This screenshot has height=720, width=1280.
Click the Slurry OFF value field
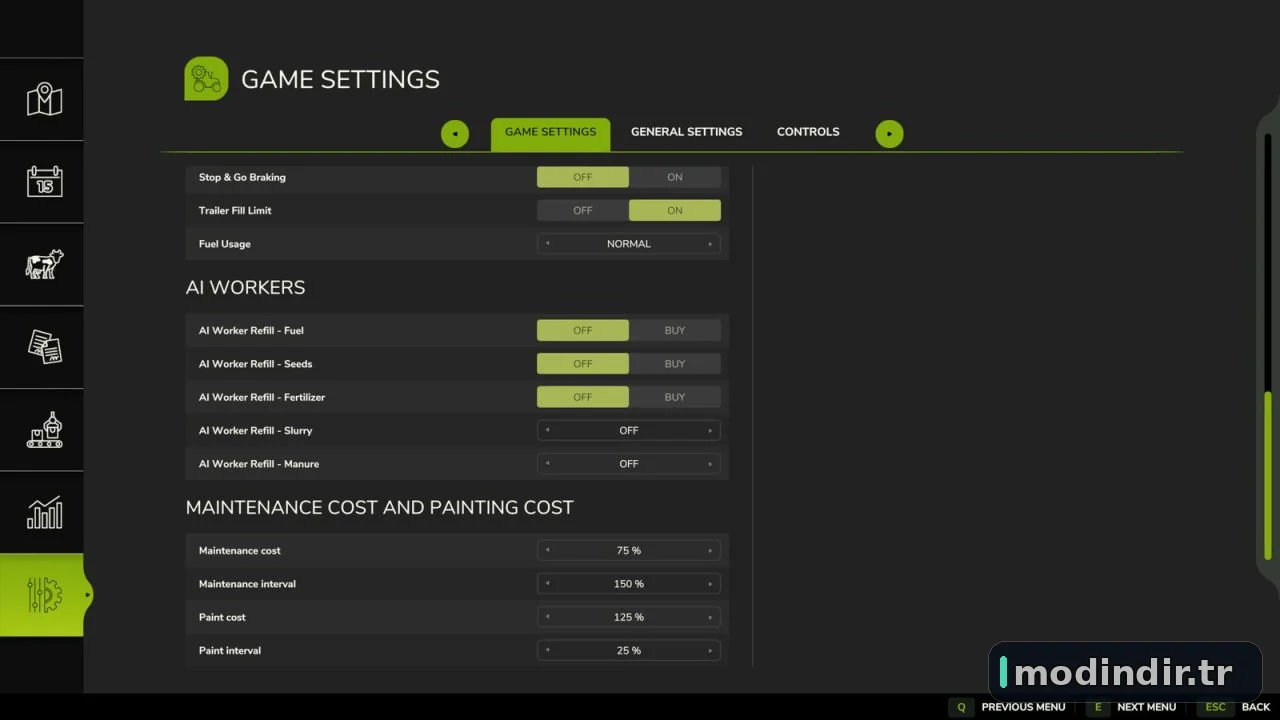click(x=629, y=431)
